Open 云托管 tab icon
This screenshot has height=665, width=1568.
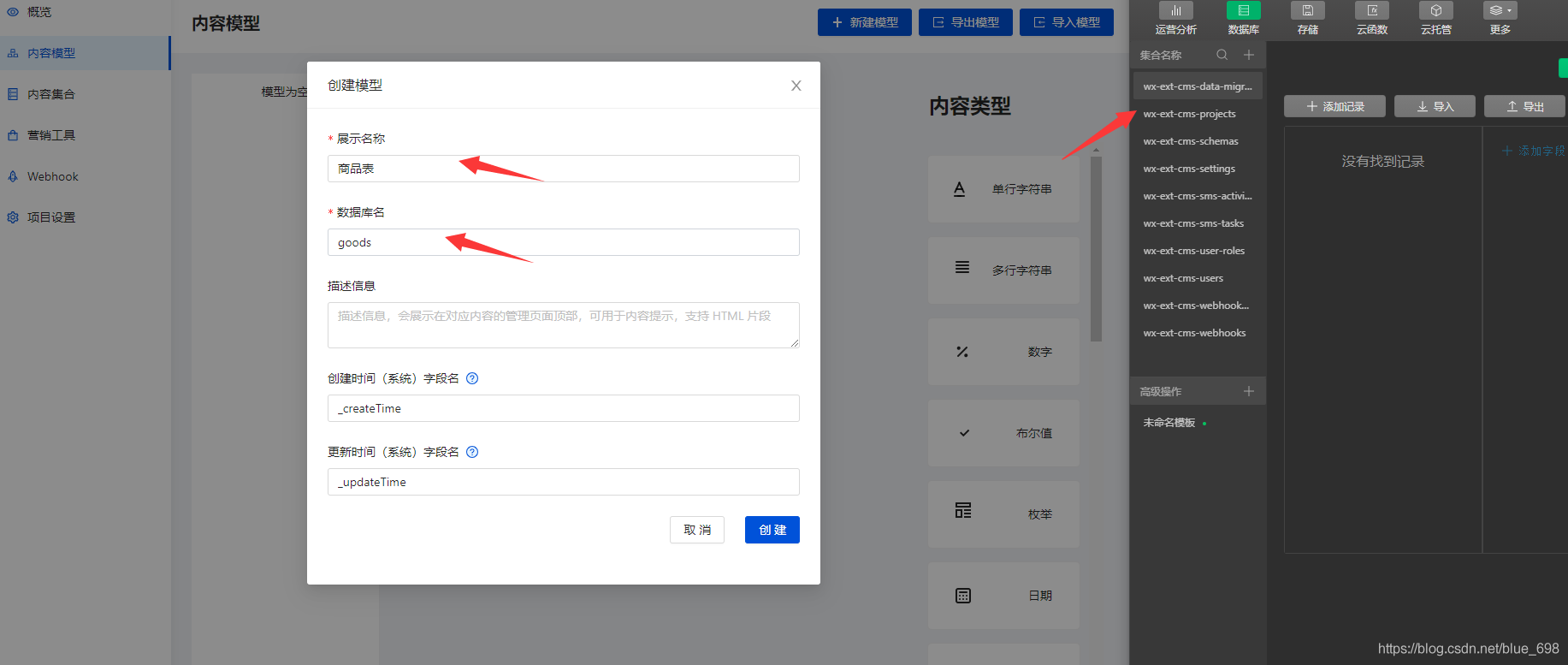[1436, 10]
